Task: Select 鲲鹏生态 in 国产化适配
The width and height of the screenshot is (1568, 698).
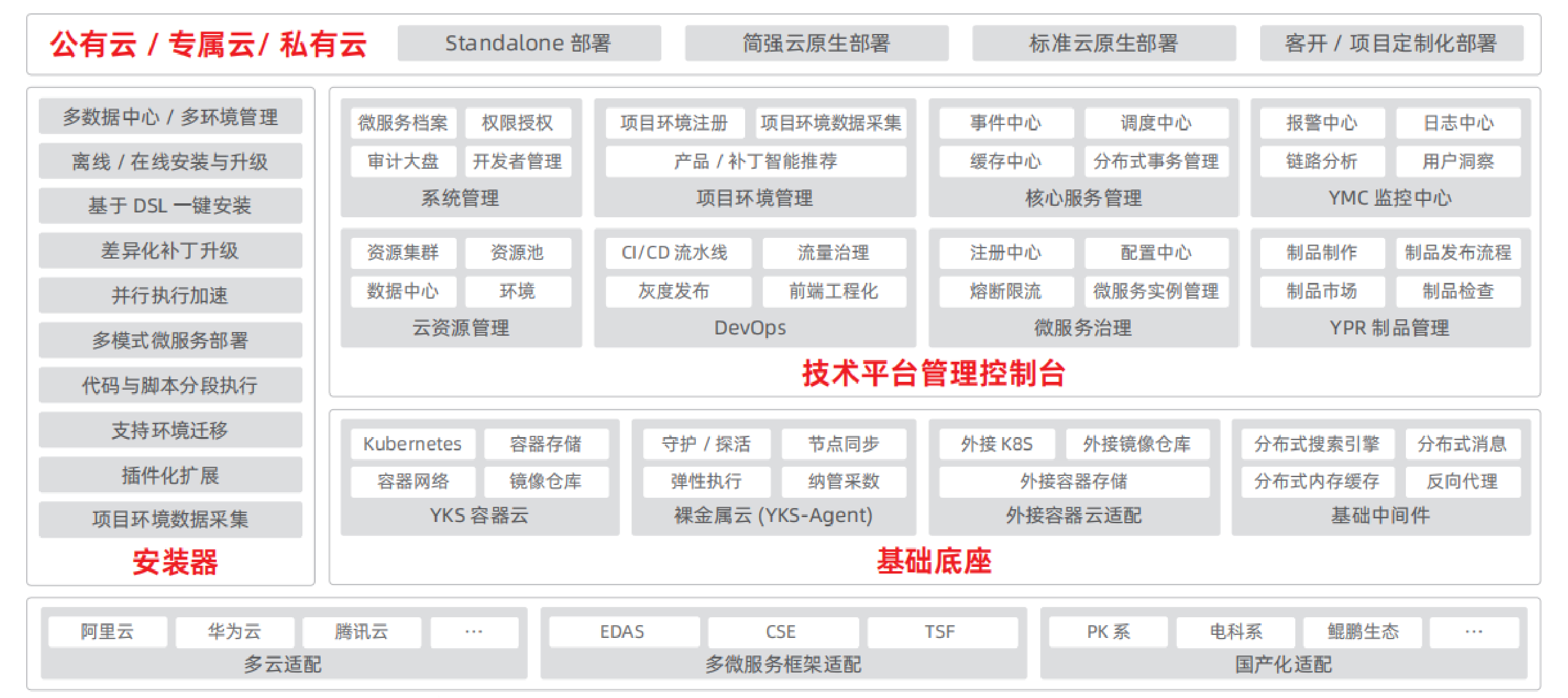Action: (1362, 632)
